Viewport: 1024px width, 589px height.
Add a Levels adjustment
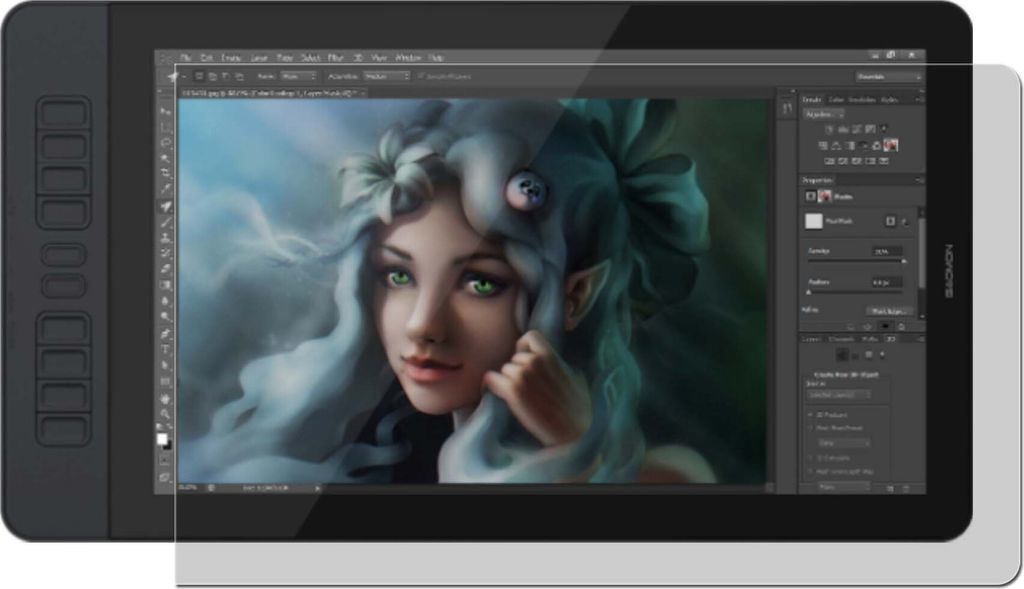pyautogui.click(x=843, y=129)
